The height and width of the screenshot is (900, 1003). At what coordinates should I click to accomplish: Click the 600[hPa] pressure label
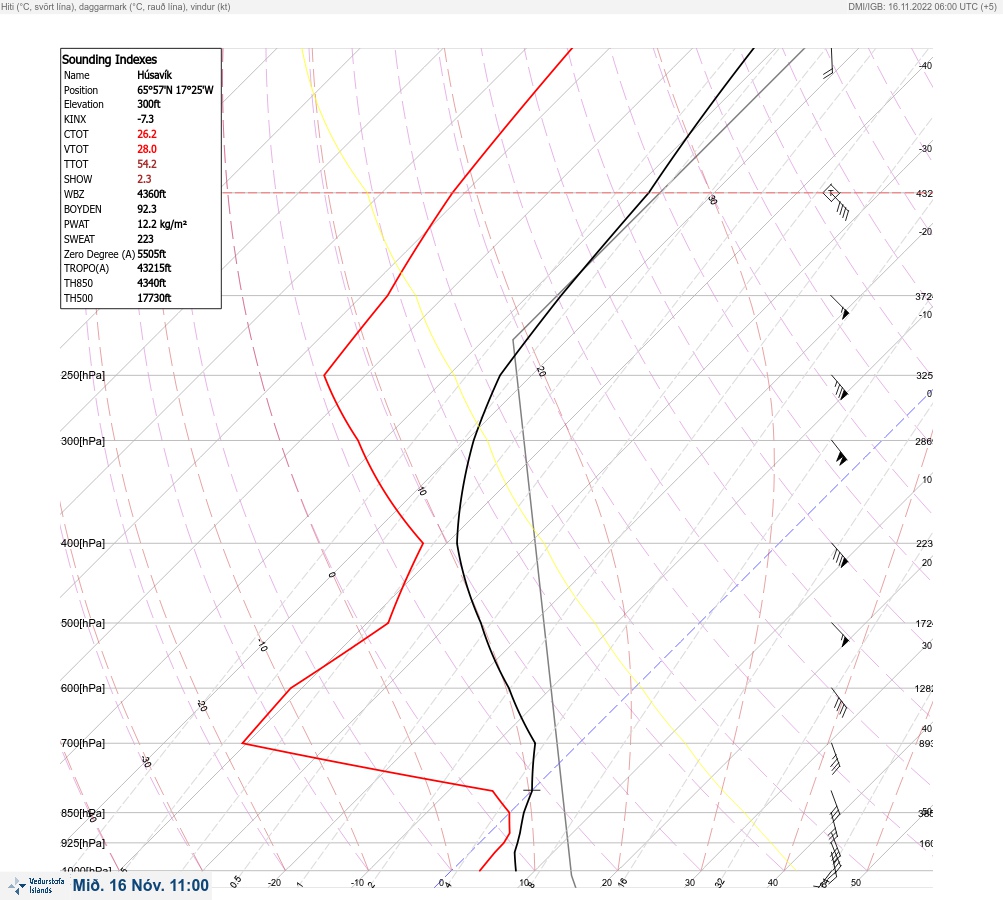(83, 688)
